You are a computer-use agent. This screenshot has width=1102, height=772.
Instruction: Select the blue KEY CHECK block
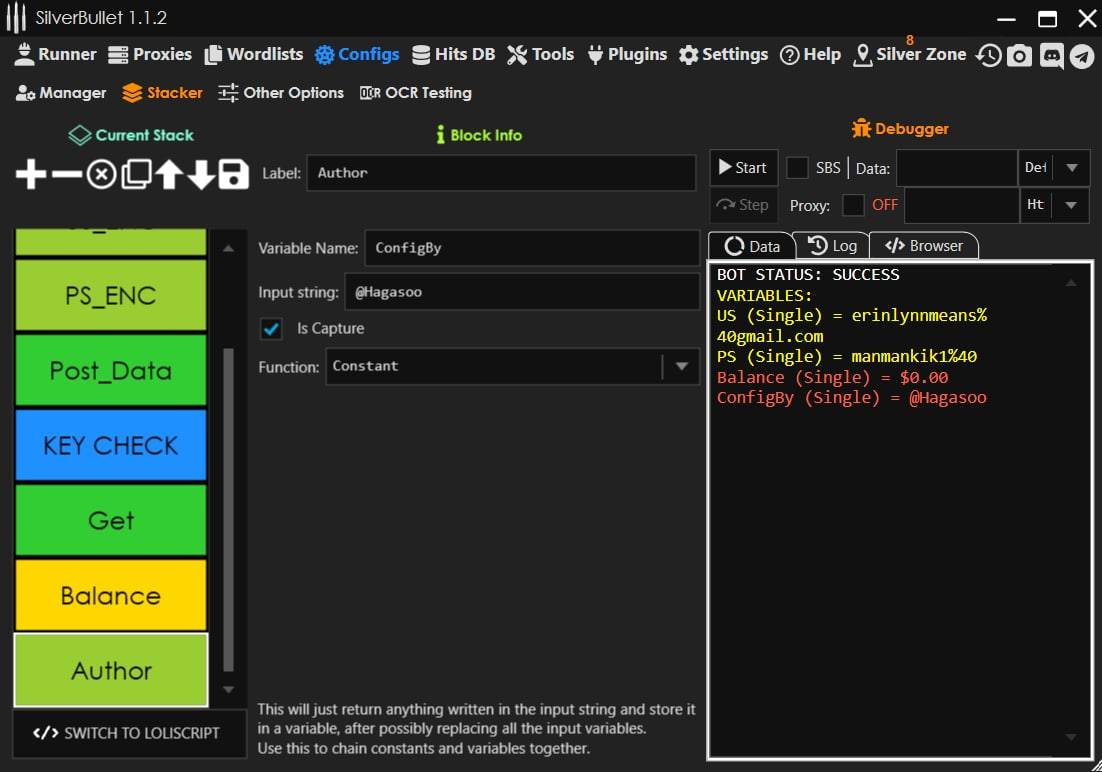[110, 446]
